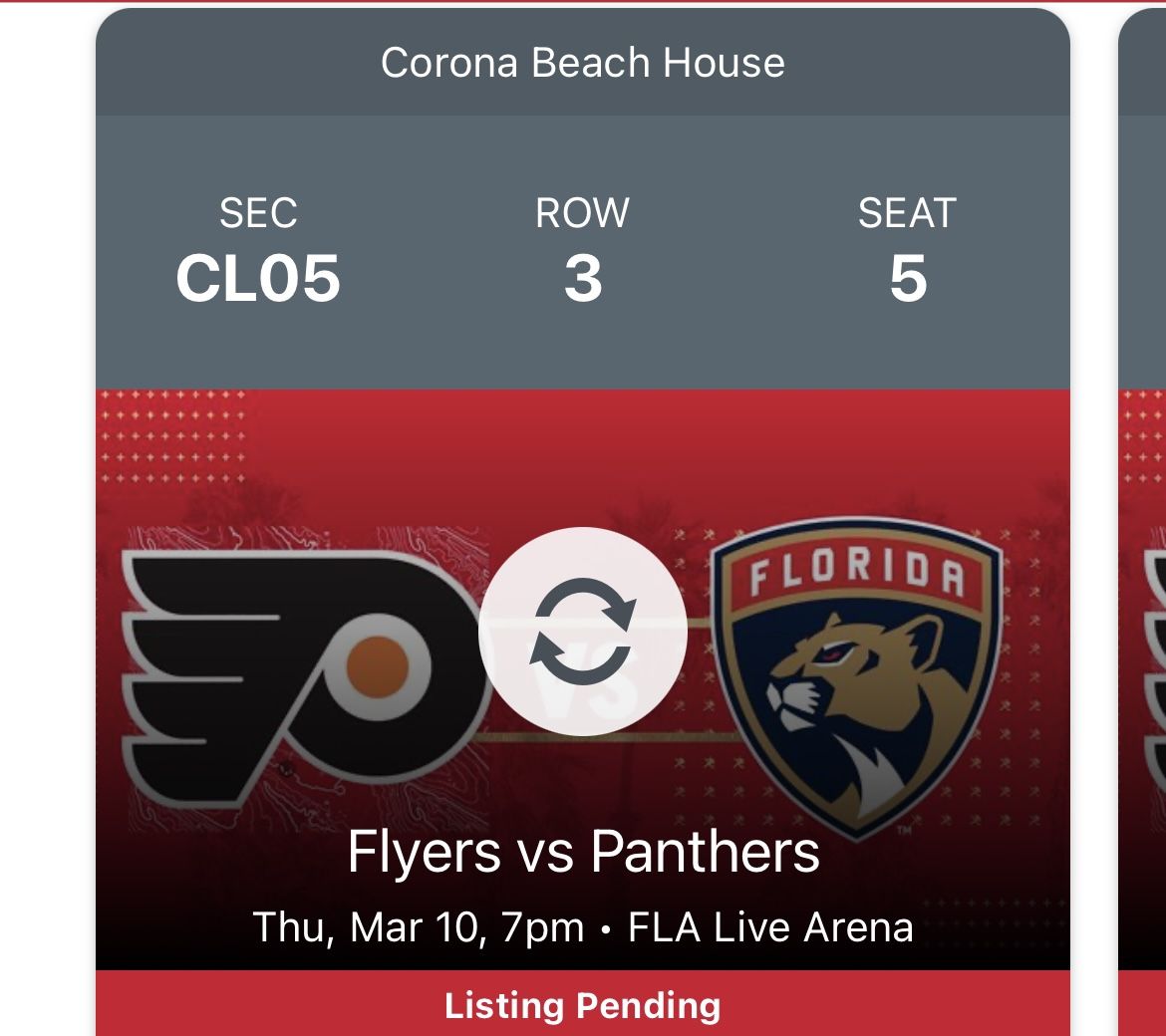Tap section value CL05
The image size is (1166, 1036).
(258, 277)
